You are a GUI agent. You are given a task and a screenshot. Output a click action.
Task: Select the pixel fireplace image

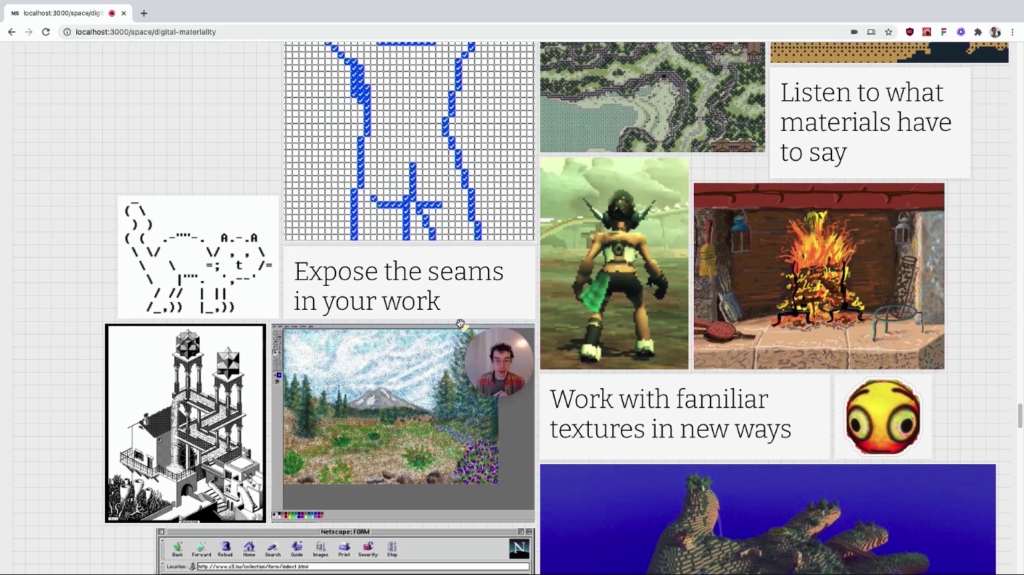tap(819, 276)
